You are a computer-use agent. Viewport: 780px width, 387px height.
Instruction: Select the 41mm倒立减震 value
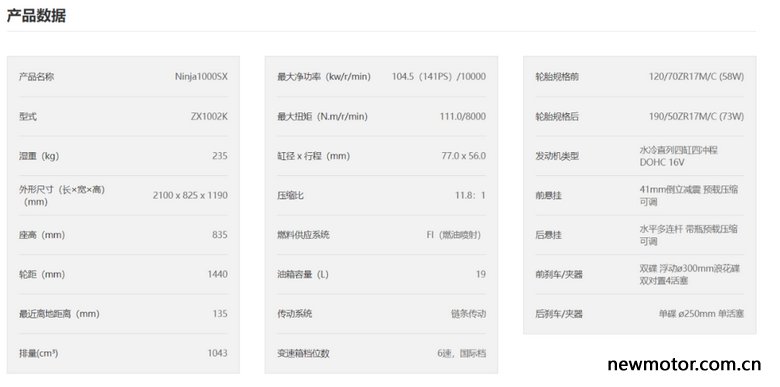[689, 195]
